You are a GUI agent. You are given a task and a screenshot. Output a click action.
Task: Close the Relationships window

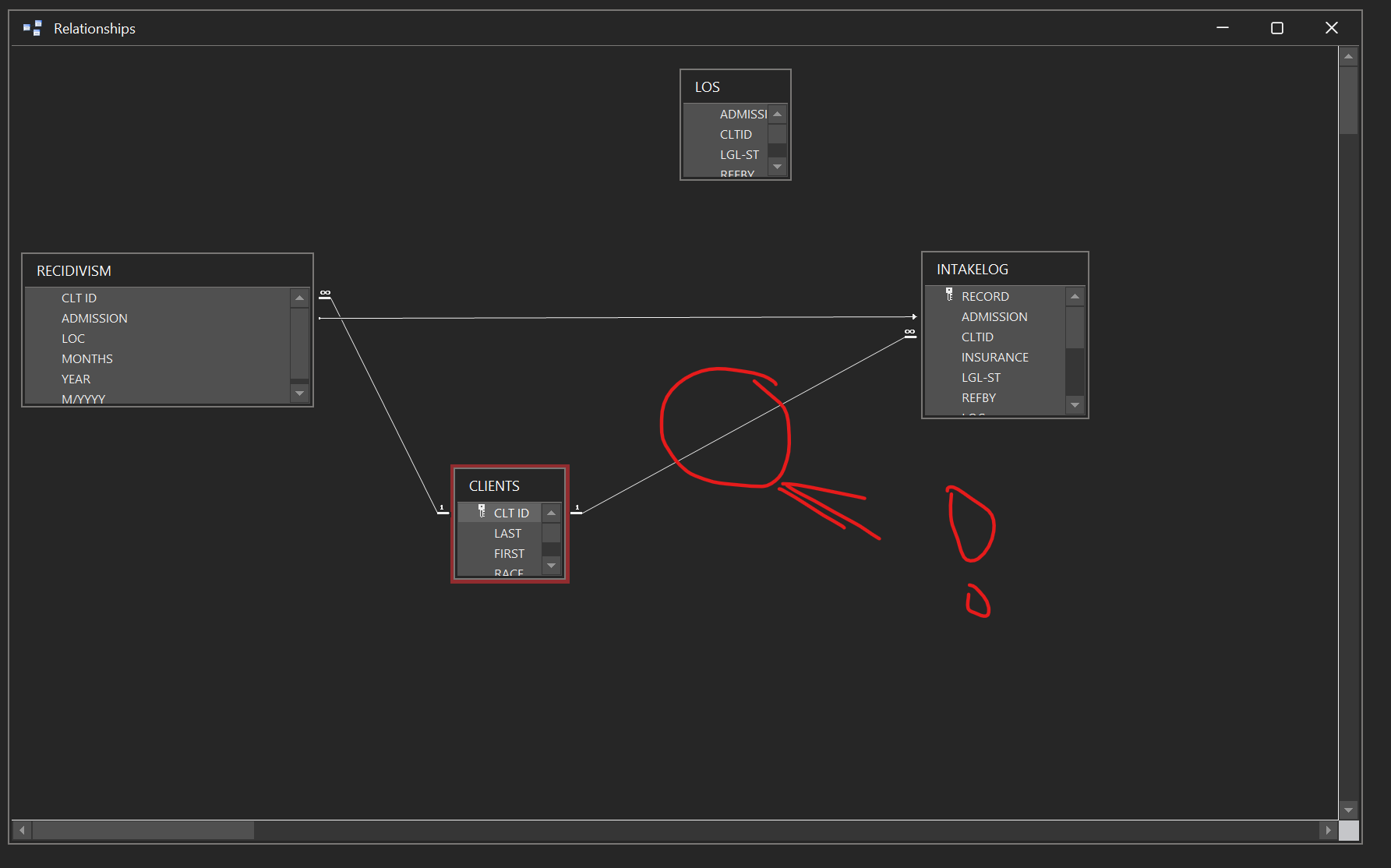tap(1332, 28)
